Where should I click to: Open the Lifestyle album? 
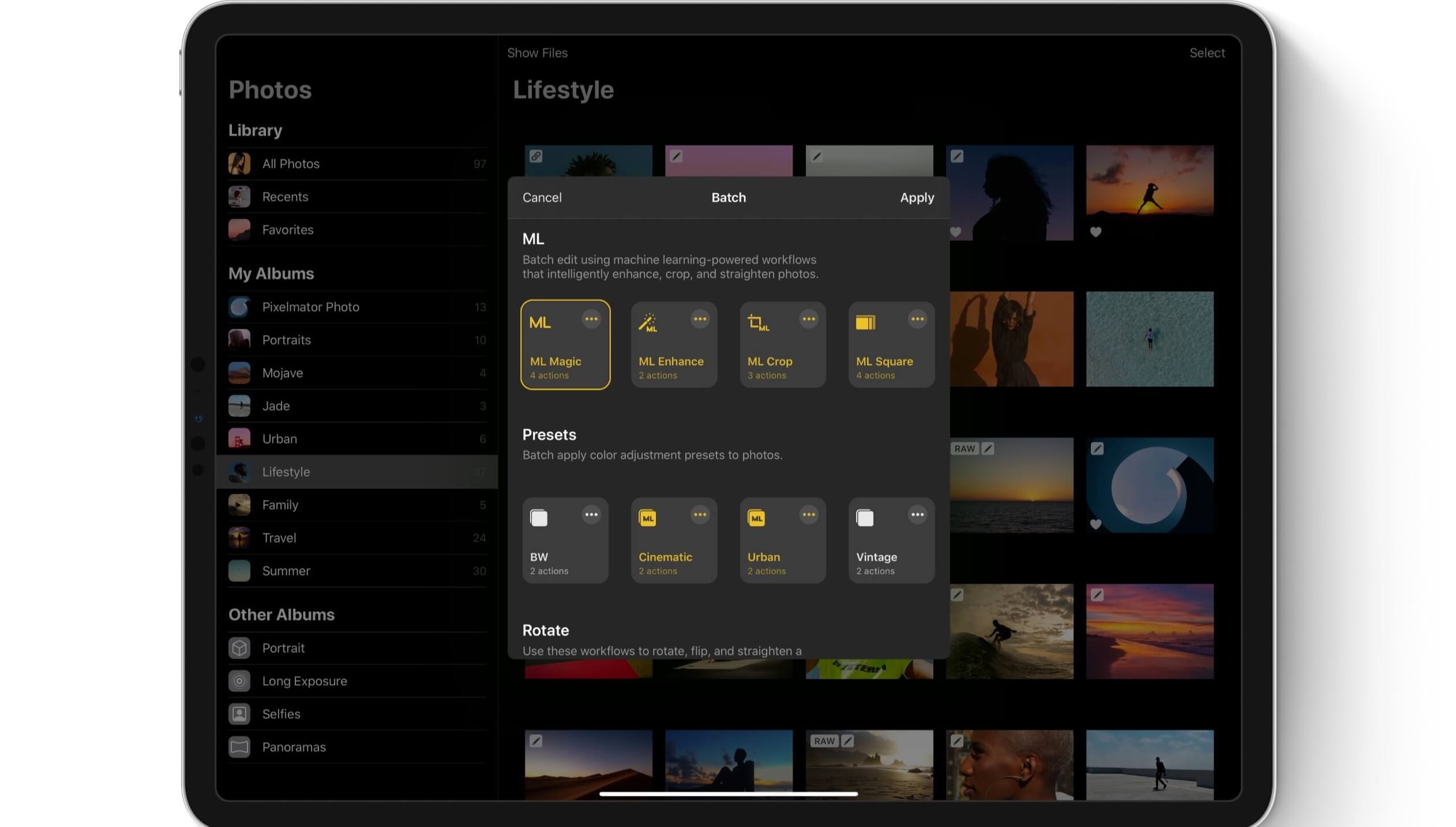[x=357, y=472]
